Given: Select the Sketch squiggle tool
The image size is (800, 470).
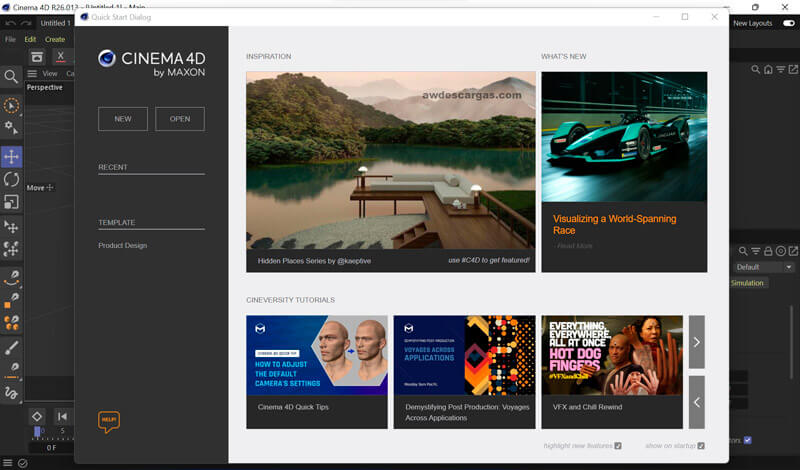Looking at the screenshot, I should (11, 393).
